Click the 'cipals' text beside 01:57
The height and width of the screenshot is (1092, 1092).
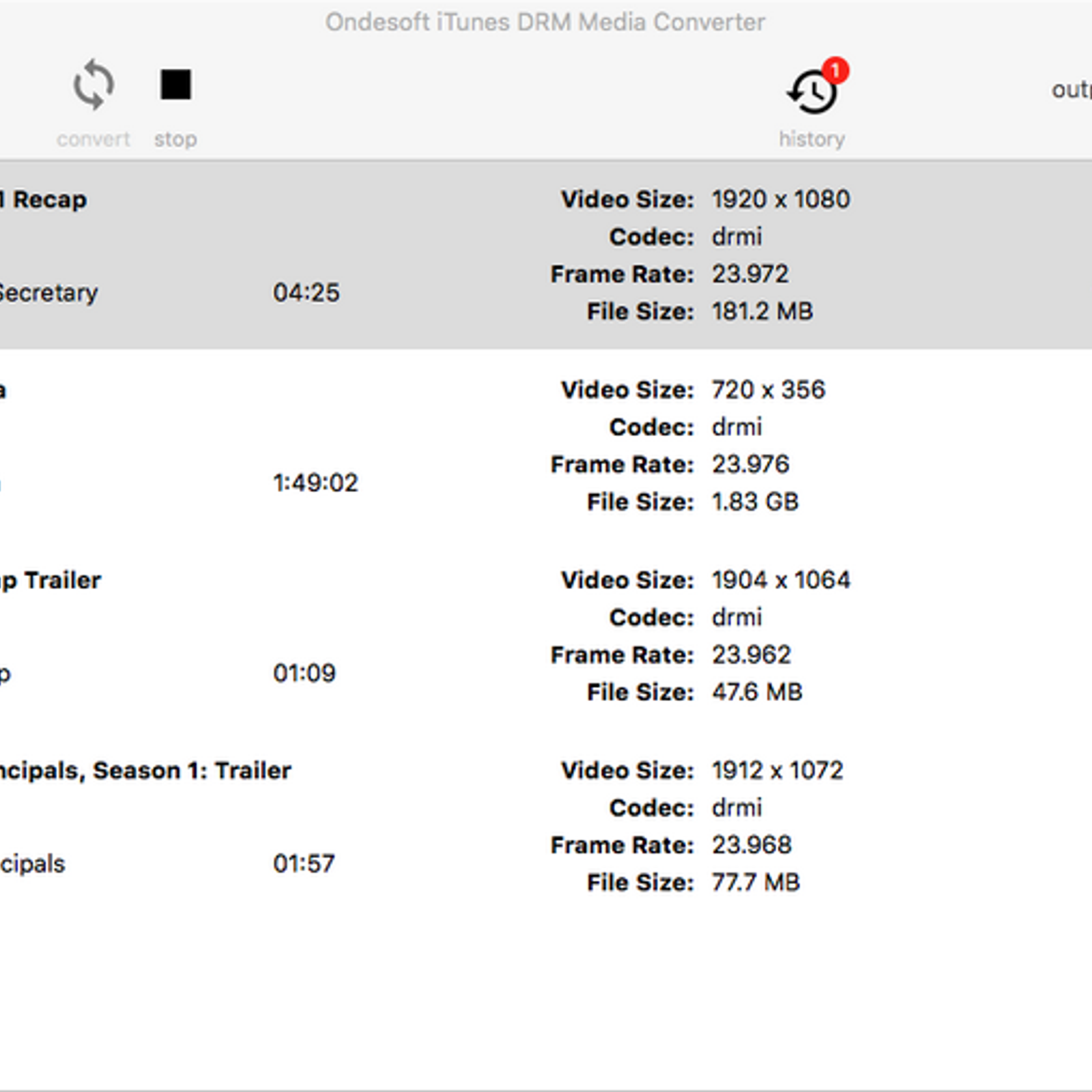click(33, 865)
